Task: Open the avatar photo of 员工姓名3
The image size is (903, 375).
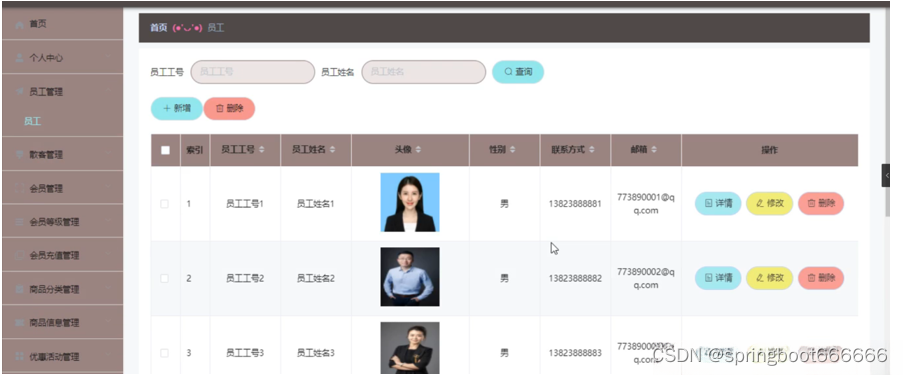Action: pos(410,348)
